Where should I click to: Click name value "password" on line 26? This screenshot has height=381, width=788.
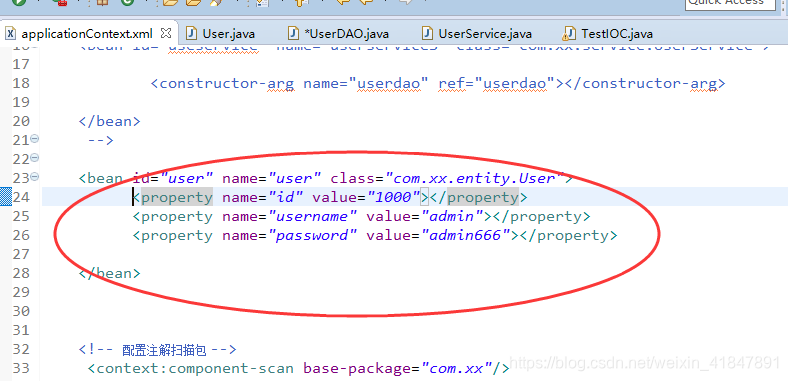tap(313, 235)
